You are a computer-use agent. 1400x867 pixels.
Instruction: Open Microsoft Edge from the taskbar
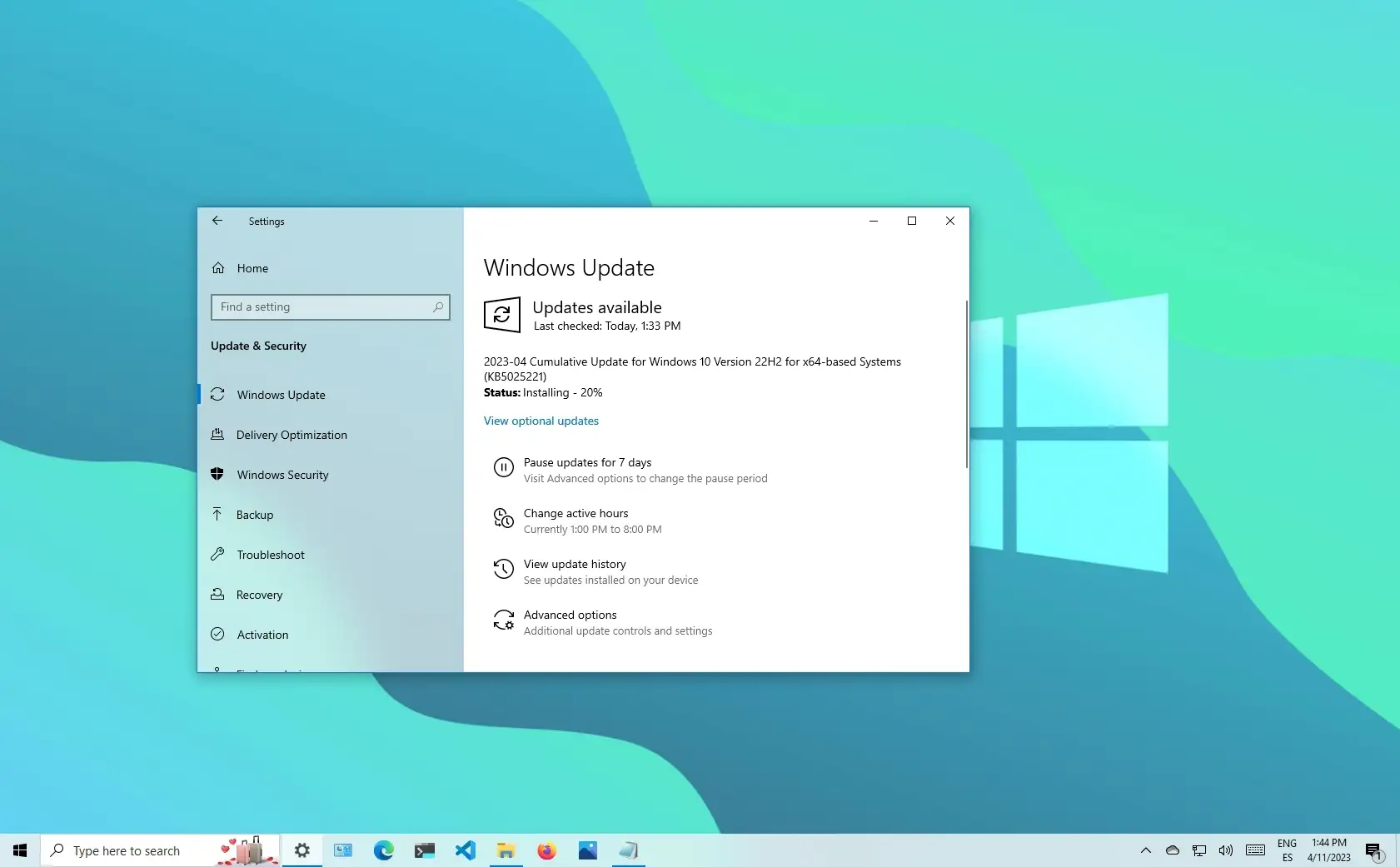pyautogui.click(x=383, y=850)
